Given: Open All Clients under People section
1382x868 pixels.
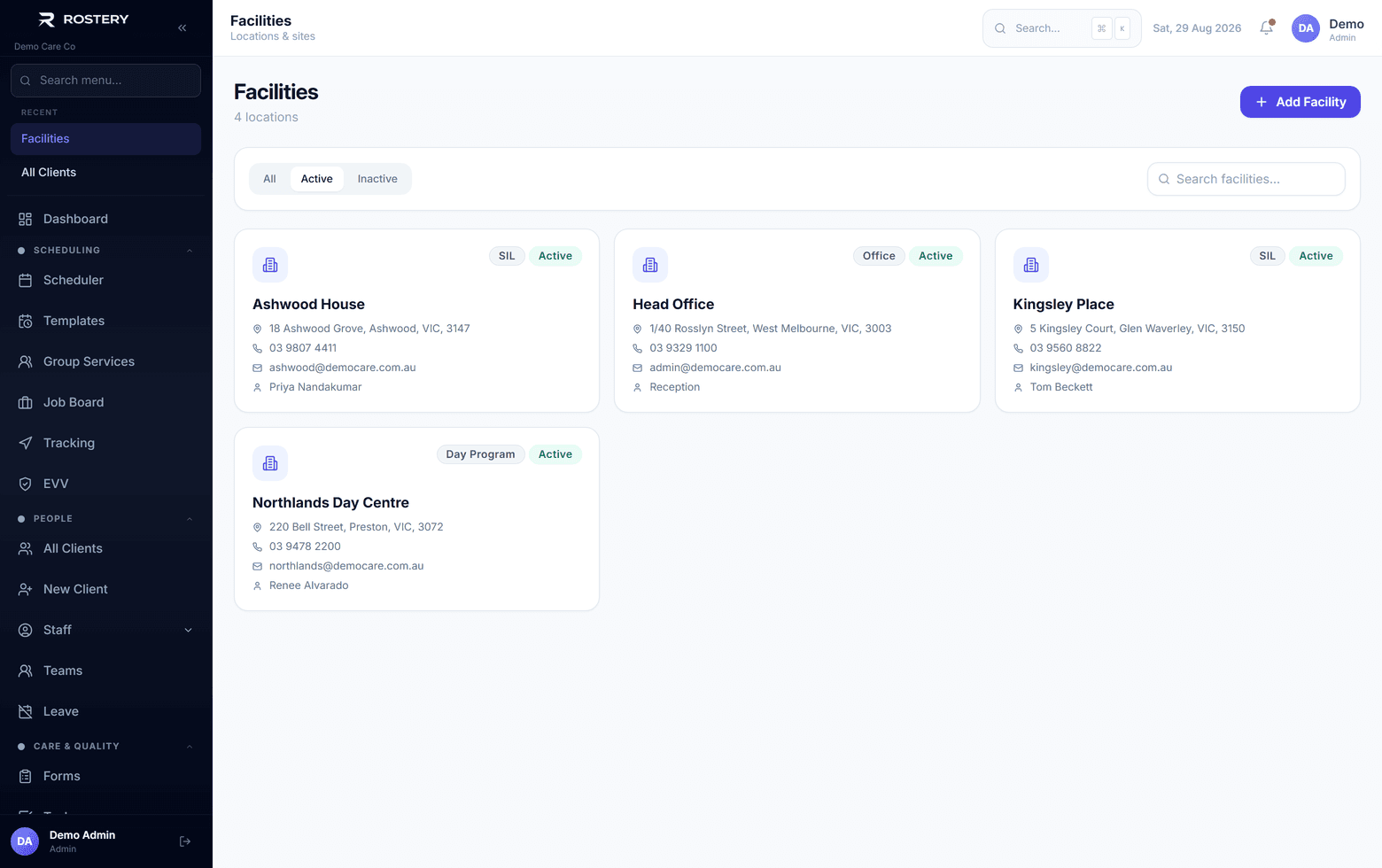Looking at the screenshot, I should [x=105, y=548].
